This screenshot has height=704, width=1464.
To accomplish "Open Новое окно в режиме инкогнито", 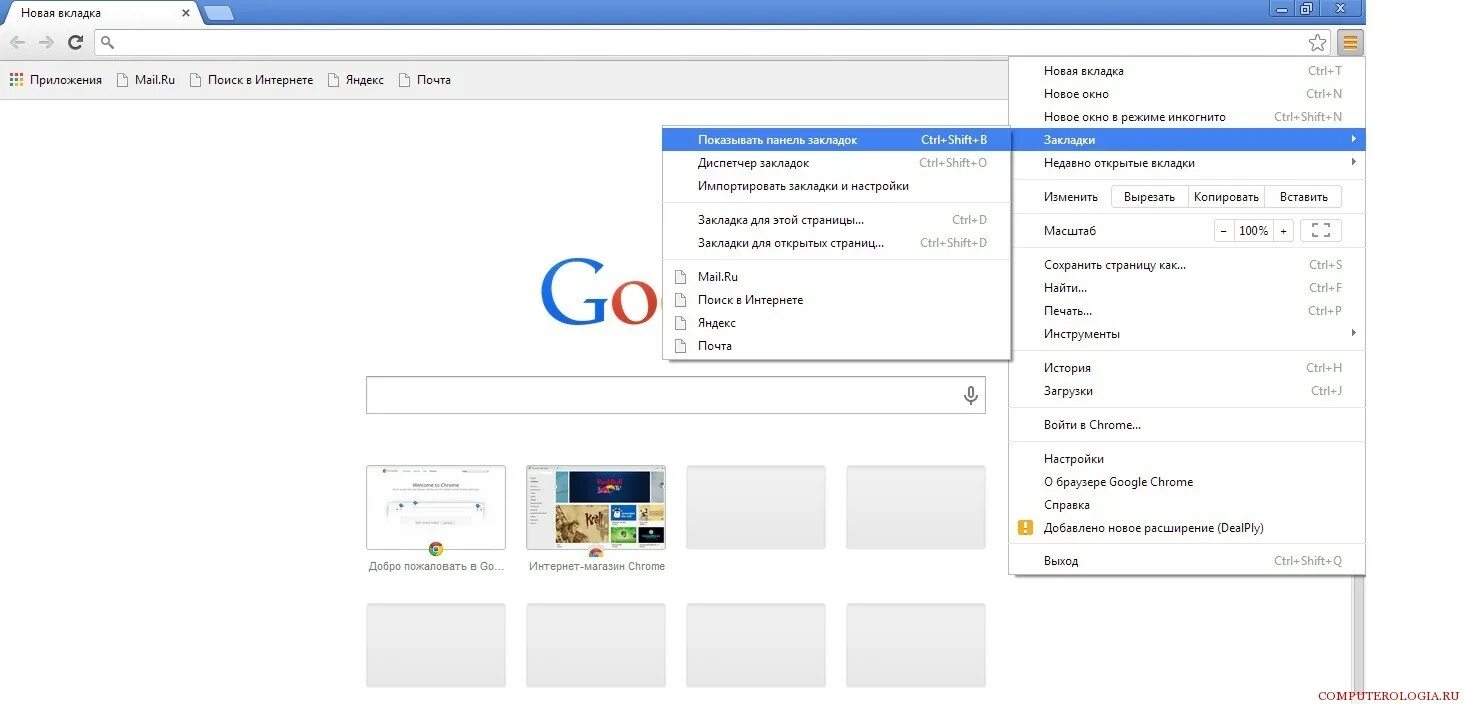I will click(1187, 117).
